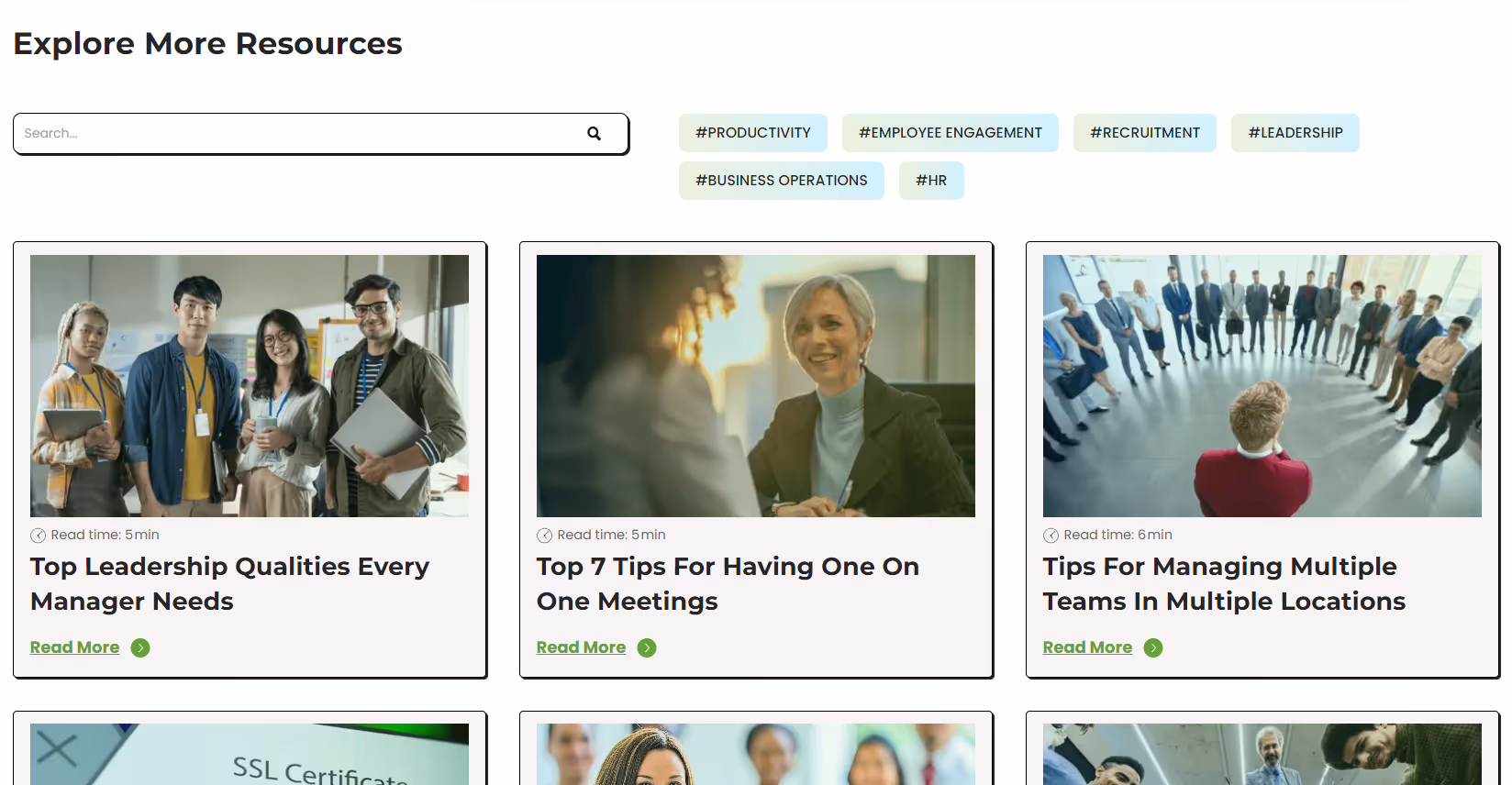The height and width of the screenshot is (785, 1512).
Task: Click the Explore More Resources heading
Action: [x=208, y=44]
